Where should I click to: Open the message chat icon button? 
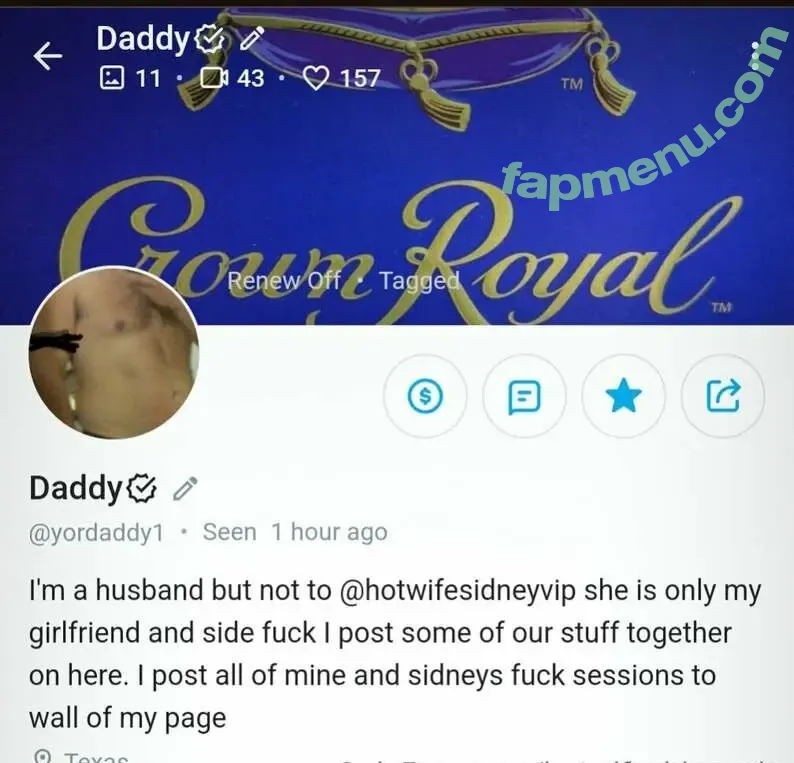point(524,396)
